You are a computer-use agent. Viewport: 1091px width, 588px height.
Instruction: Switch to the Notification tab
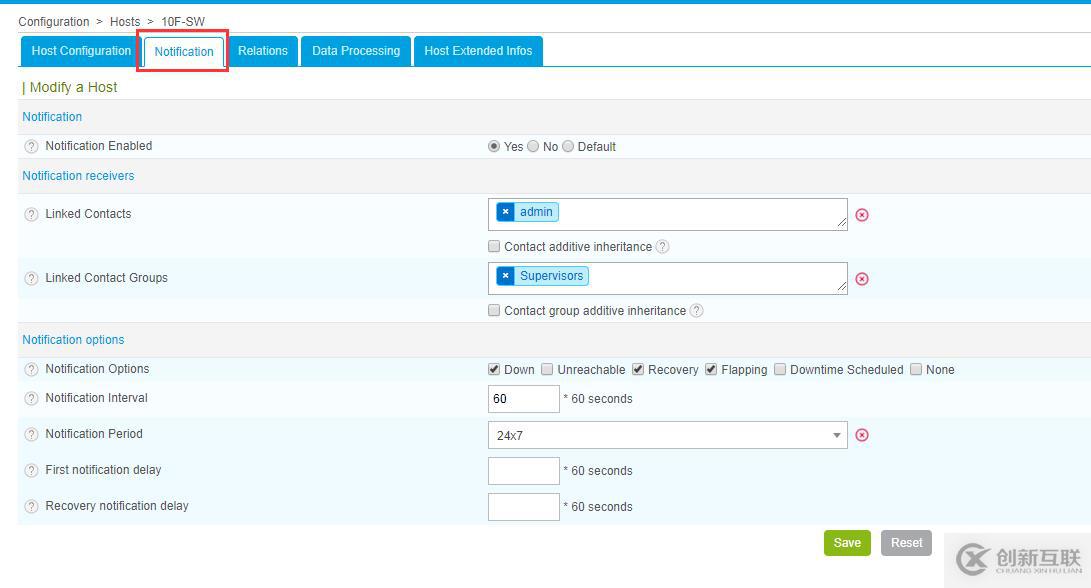(184, 52)
